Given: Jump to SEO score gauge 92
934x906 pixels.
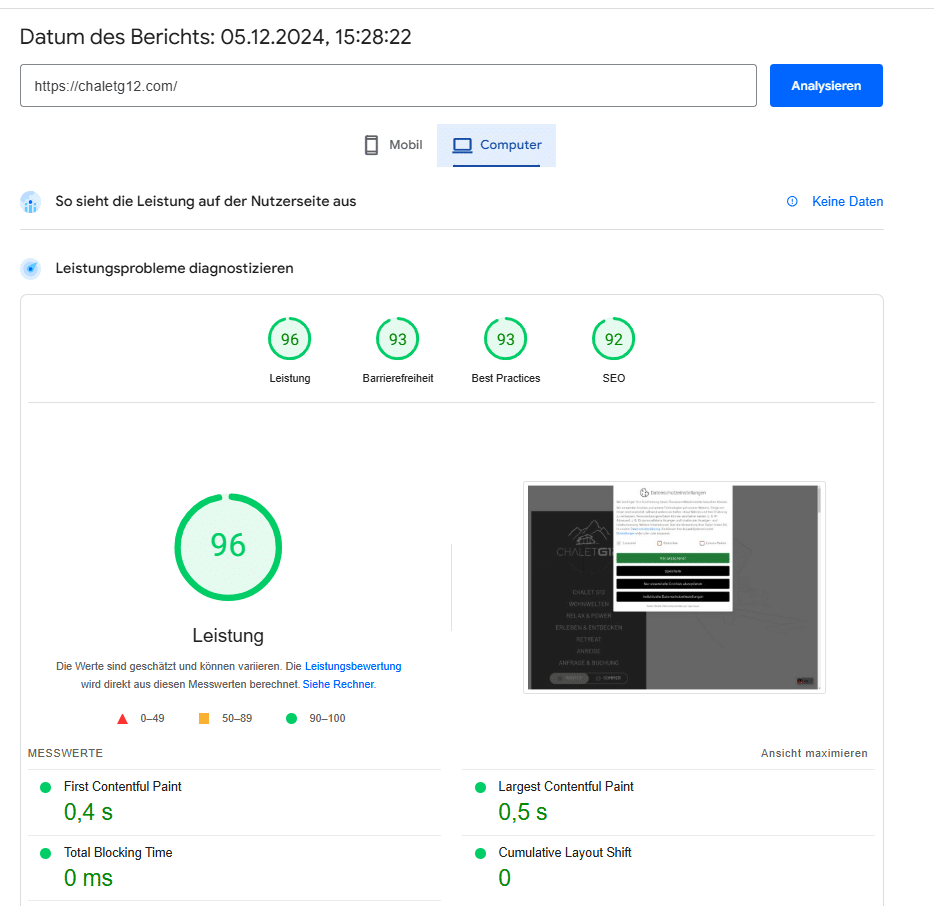Looking at the screenshot, I should pos(614,339).
